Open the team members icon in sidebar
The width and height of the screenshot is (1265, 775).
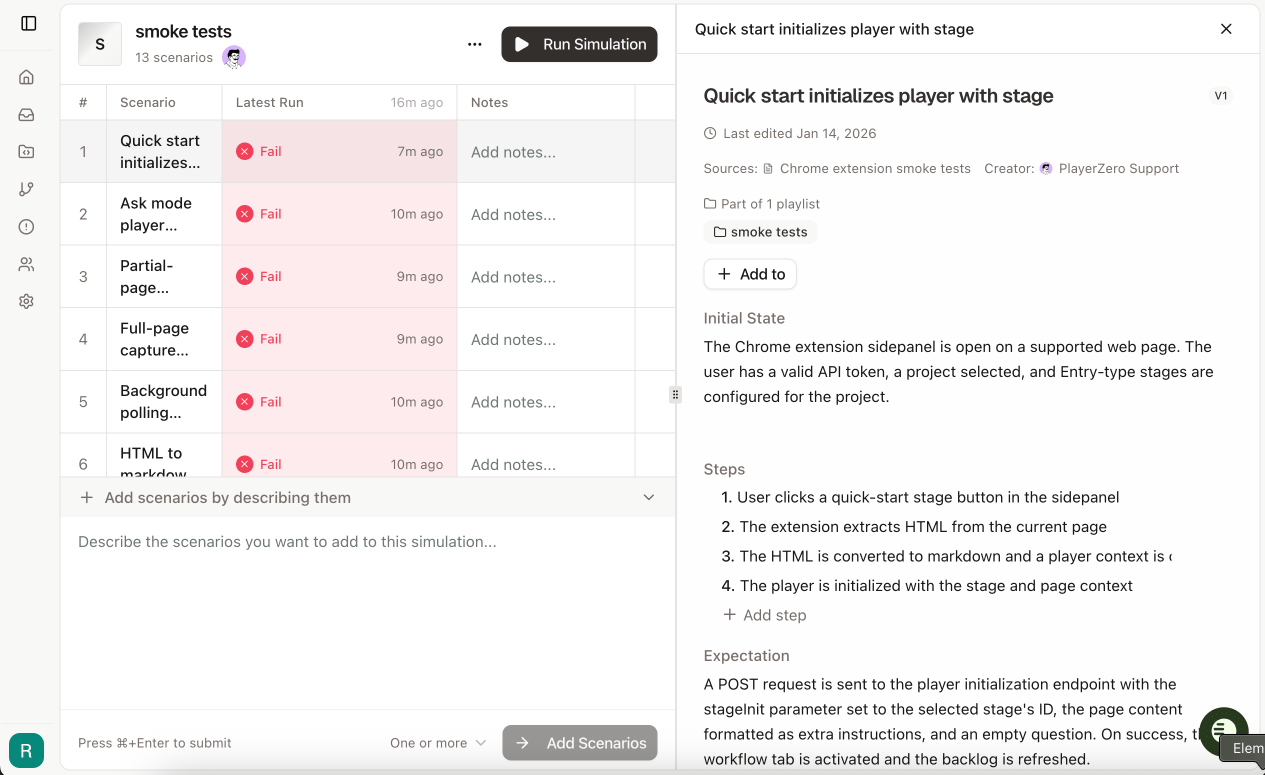click(x=27, y=264)
